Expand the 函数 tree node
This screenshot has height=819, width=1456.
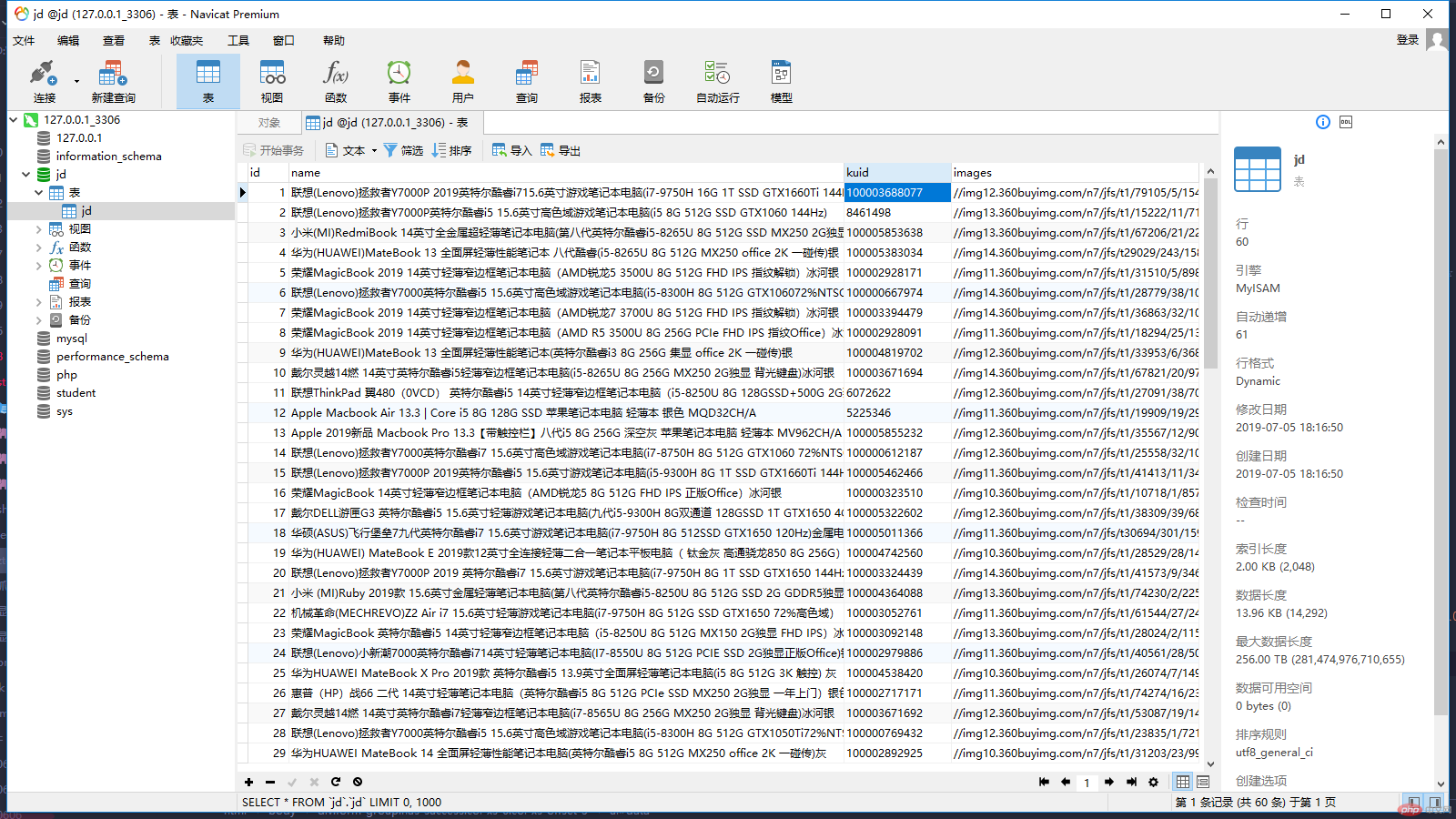pyautogui.click(x=38, y=247)
